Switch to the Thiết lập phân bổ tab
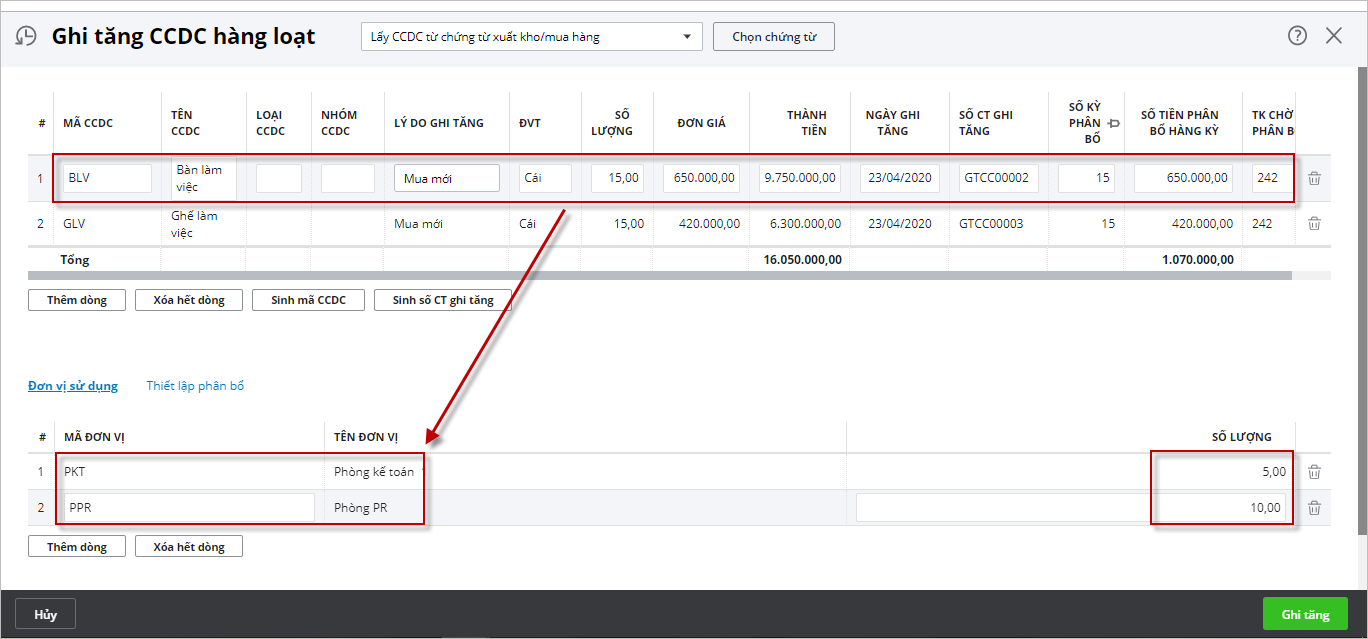 click(195, 386)
